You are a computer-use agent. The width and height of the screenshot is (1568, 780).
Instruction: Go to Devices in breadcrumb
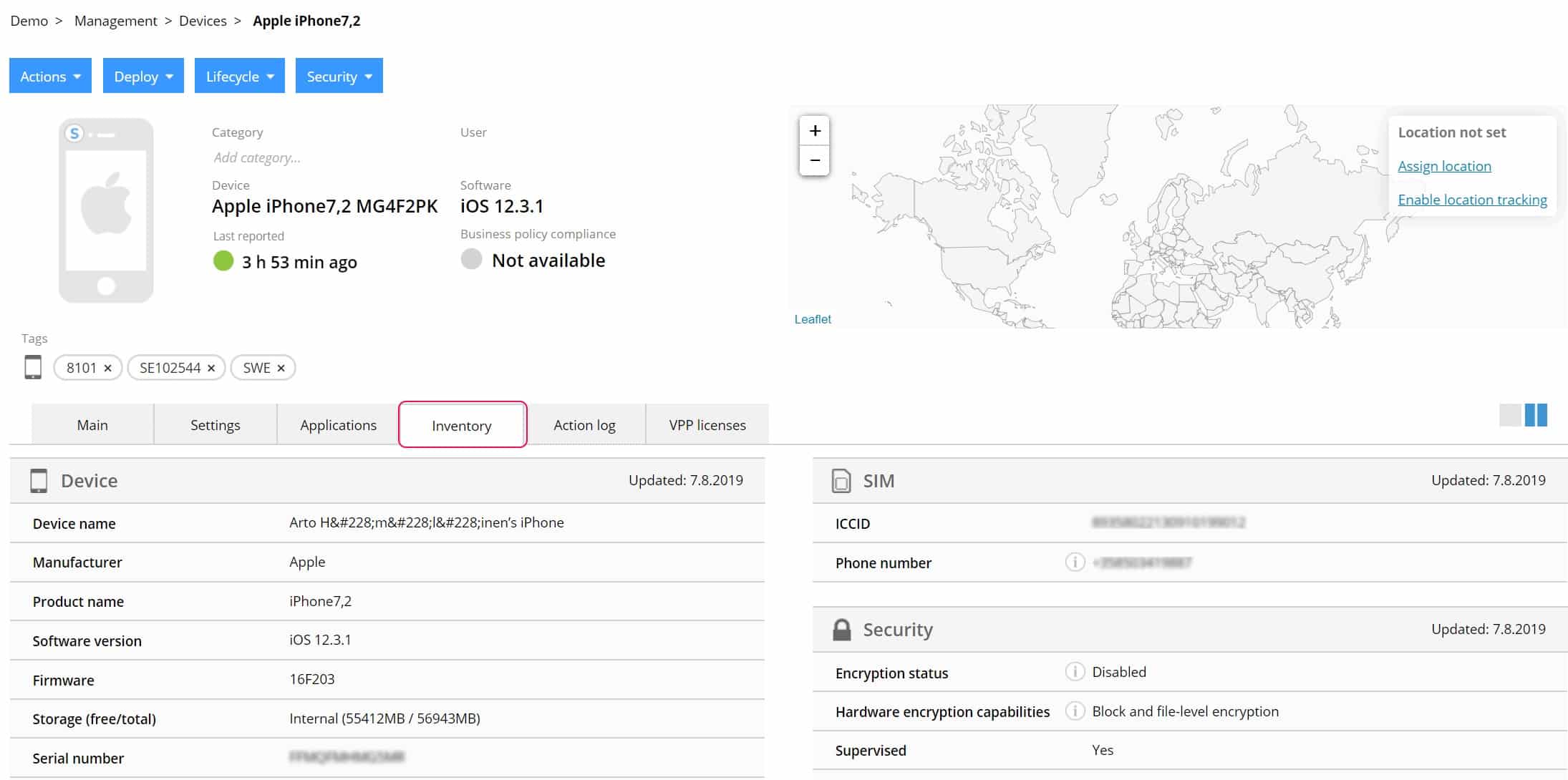(203, 21)
